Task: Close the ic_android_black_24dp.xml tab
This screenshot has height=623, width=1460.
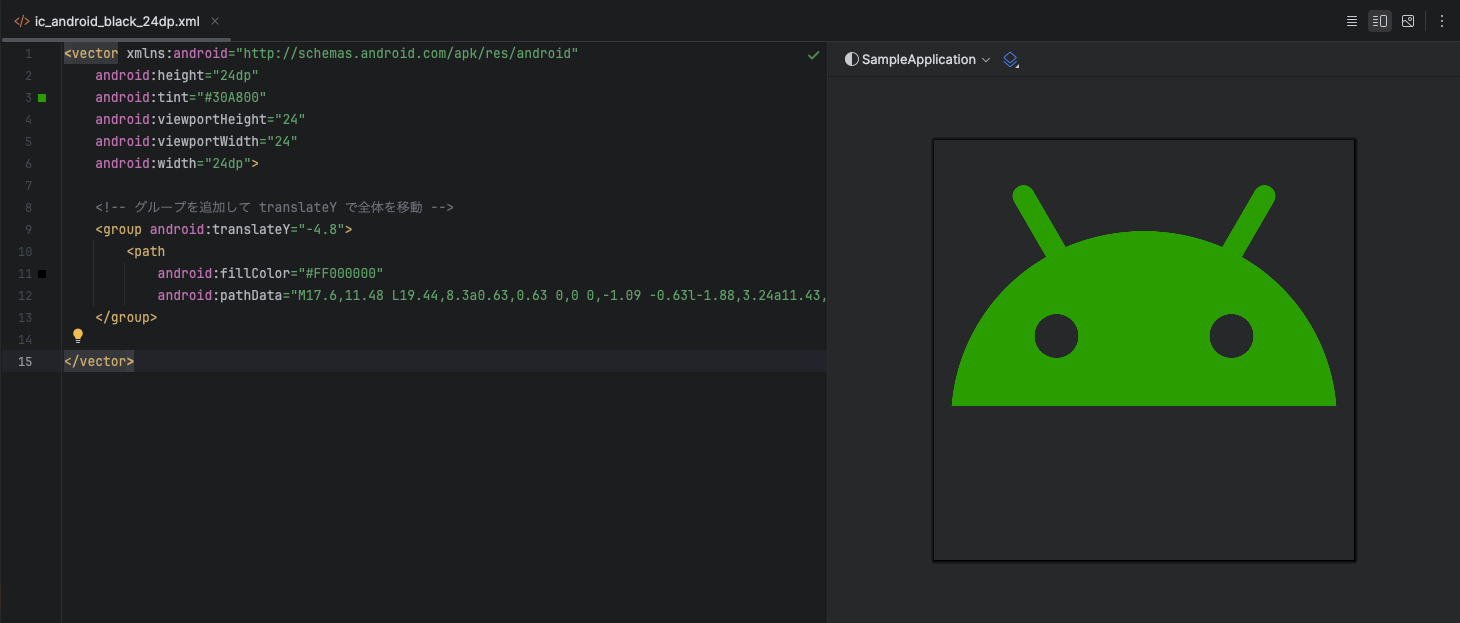Action: coord(215,21)
